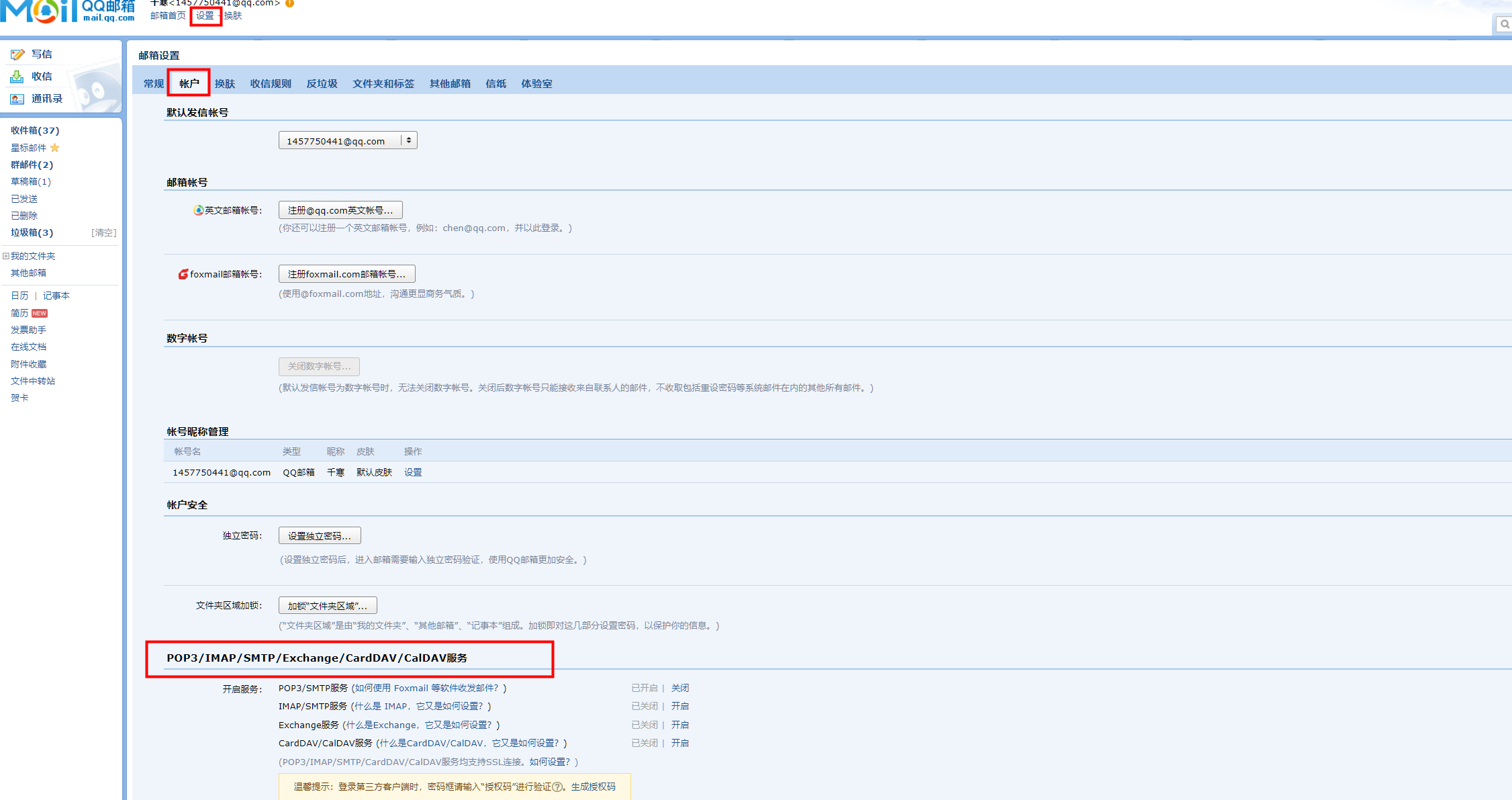Click the search magnifier icon
Image resolution: width=1512 pixels, height=800 pixels.
tap(1505, 24)
